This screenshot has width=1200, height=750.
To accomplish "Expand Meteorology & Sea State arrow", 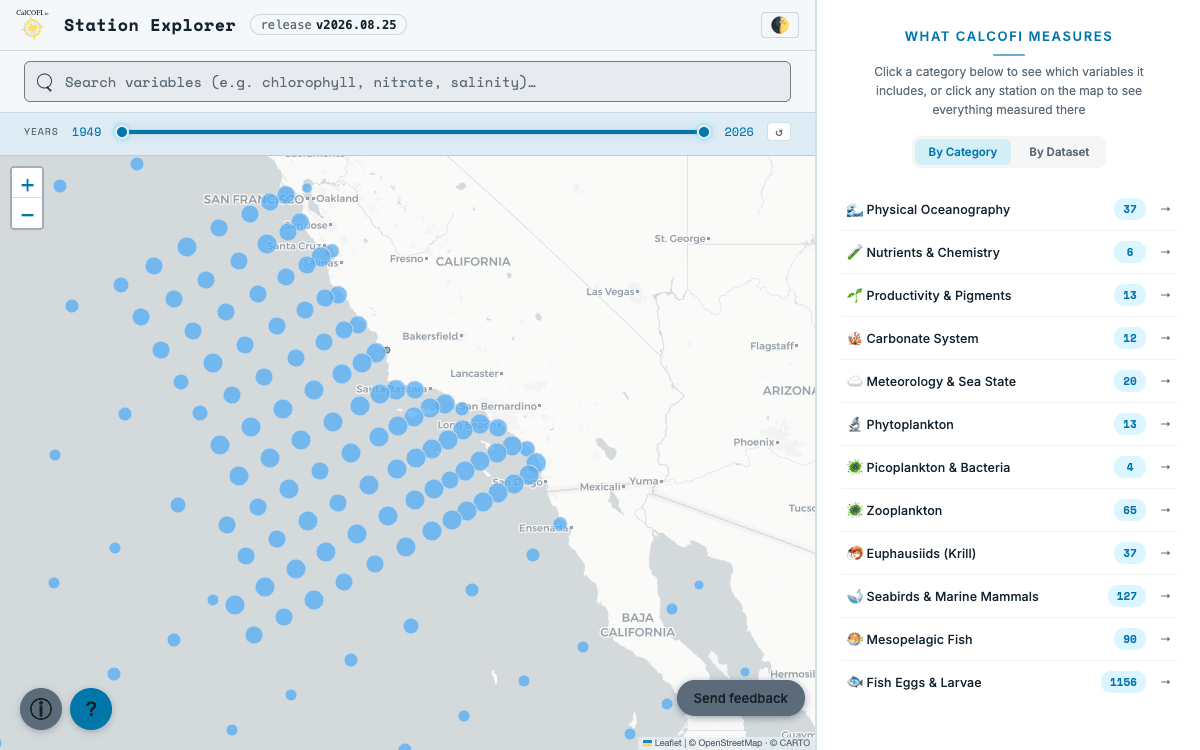I will 1165,381.
